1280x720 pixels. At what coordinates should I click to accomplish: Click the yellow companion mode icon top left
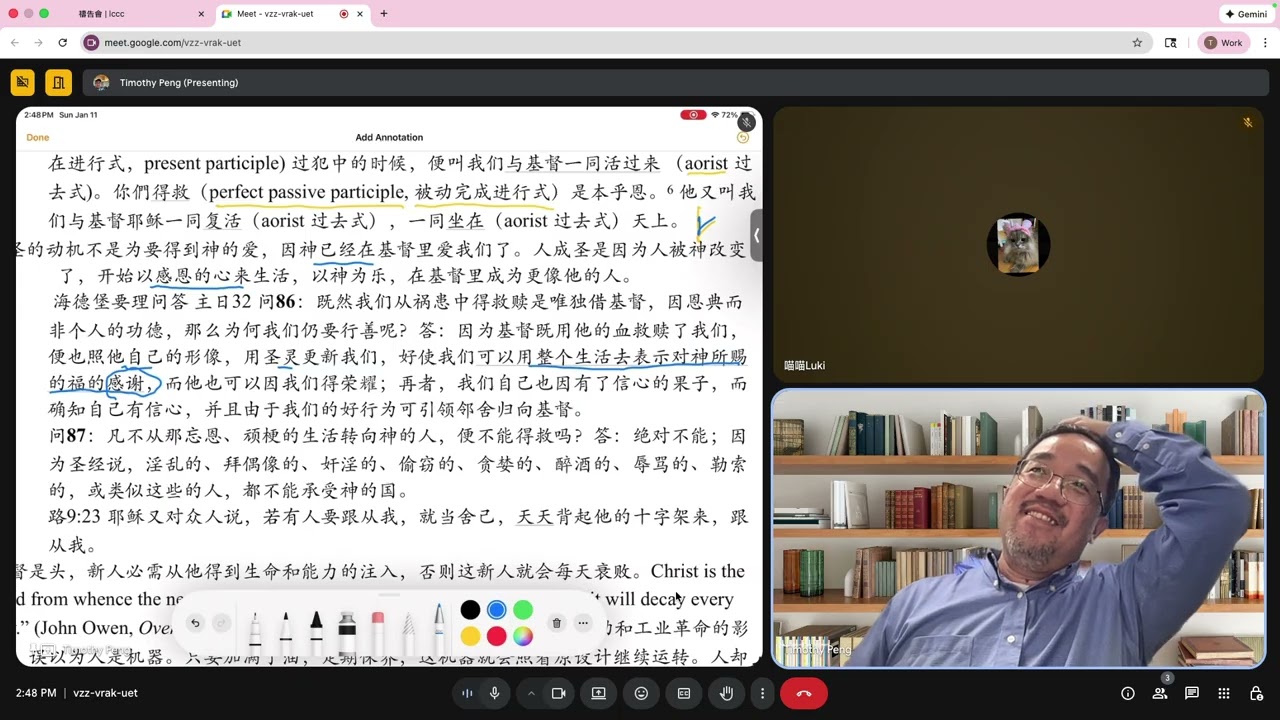(x=23, y=83)
